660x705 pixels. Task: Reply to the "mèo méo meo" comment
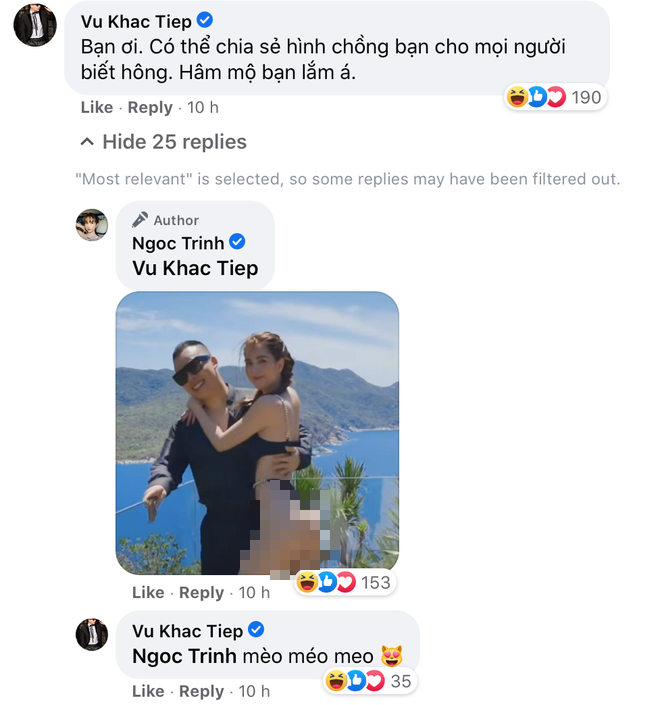[201, 691]
